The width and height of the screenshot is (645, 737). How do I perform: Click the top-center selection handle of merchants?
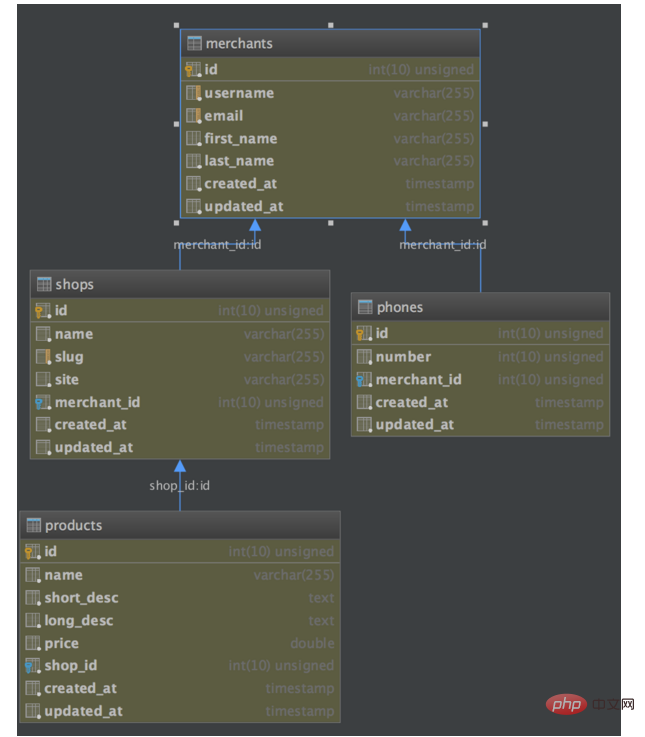point(330,25)
